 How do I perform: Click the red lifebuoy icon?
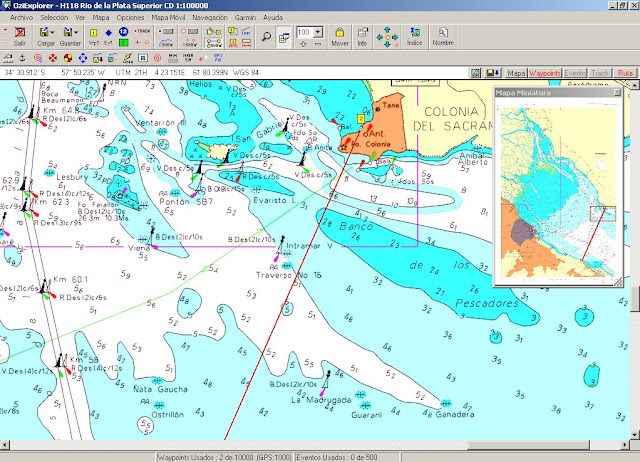(x=53, y=58)
